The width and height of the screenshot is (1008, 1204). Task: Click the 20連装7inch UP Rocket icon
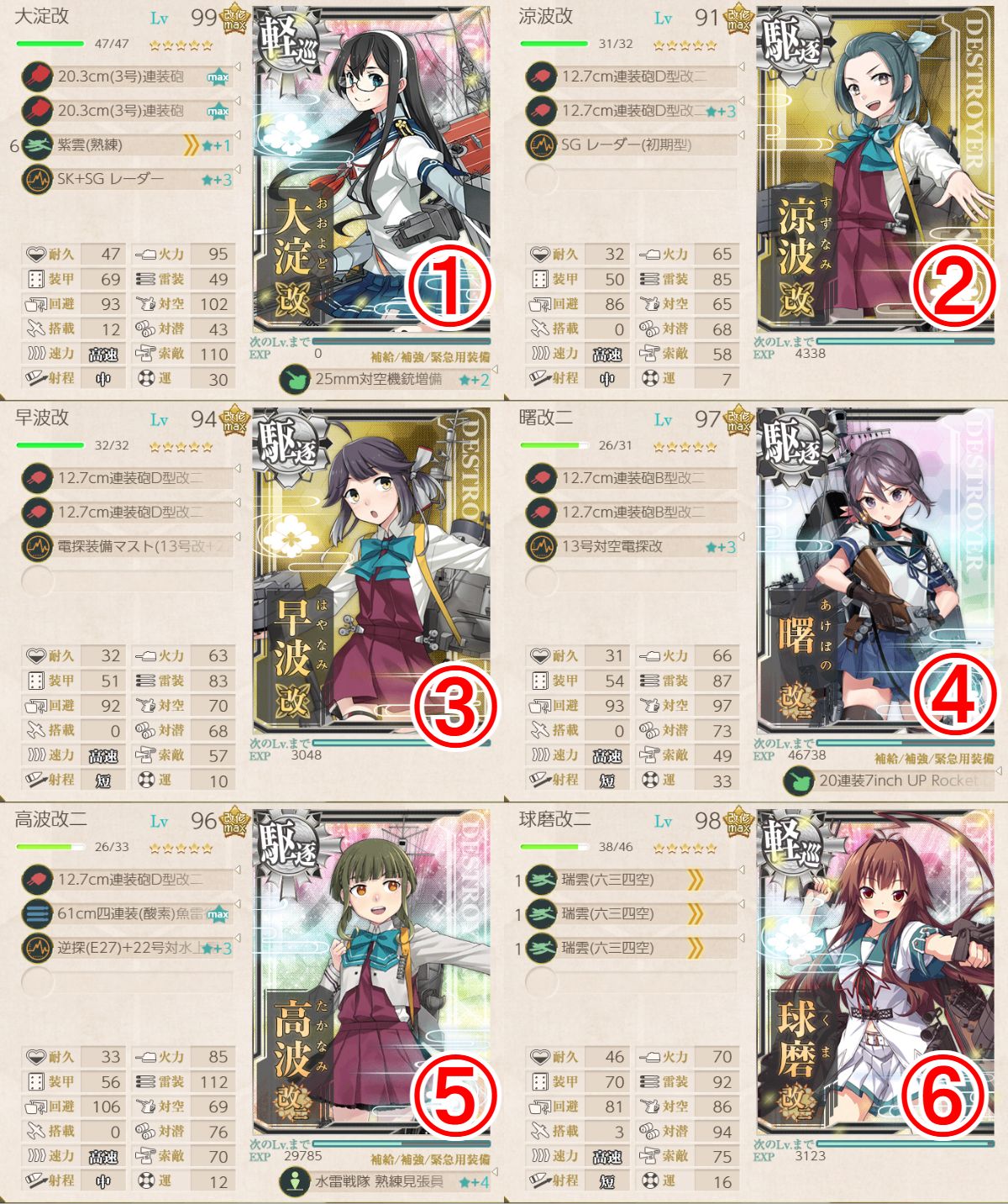799,781
